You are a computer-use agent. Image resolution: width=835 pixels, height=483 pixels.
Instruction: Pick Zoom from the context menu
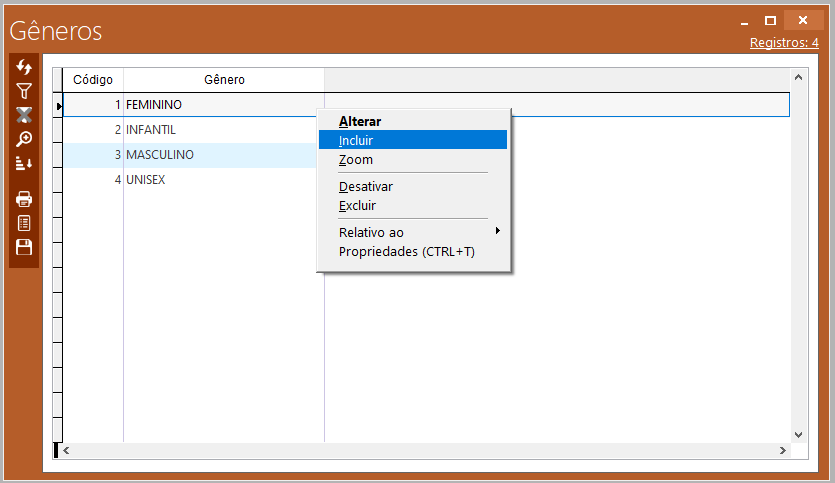(355, 160)
